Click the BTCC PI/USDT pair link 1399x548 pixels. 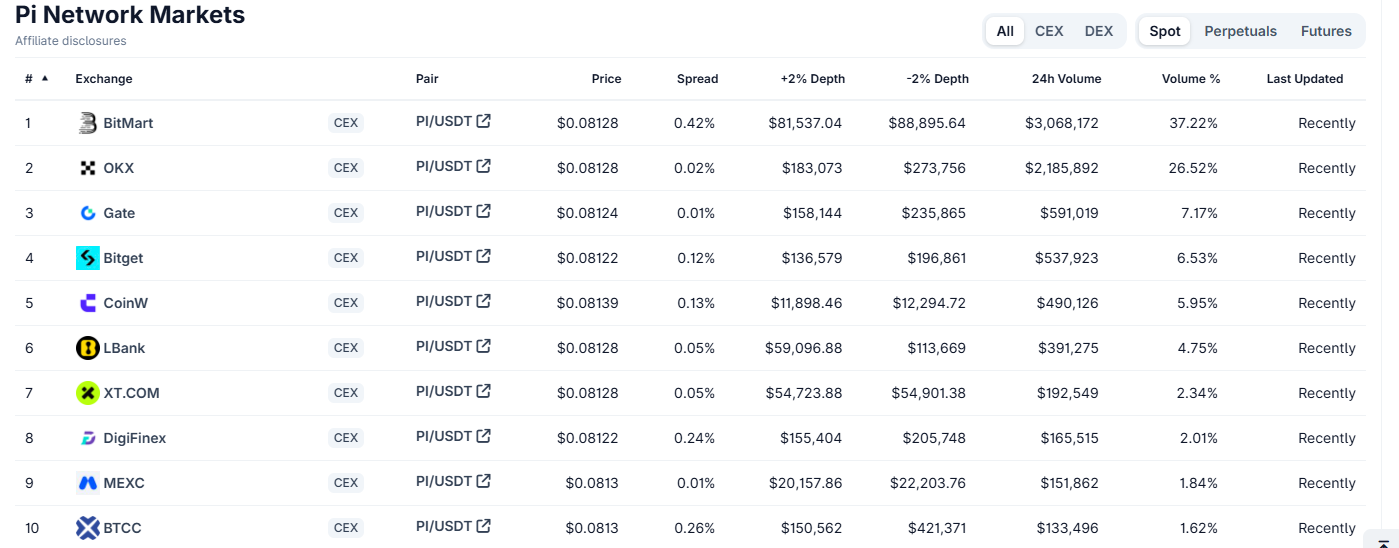click(443, 526)
